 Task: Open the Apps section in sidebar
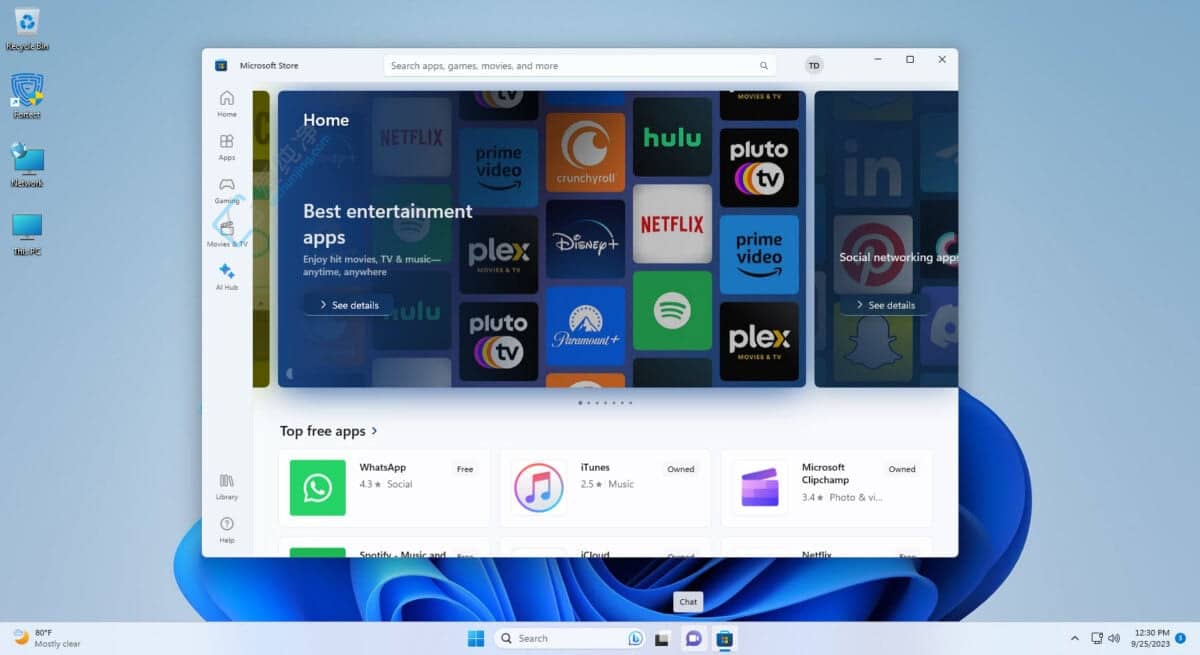[227, 147]
